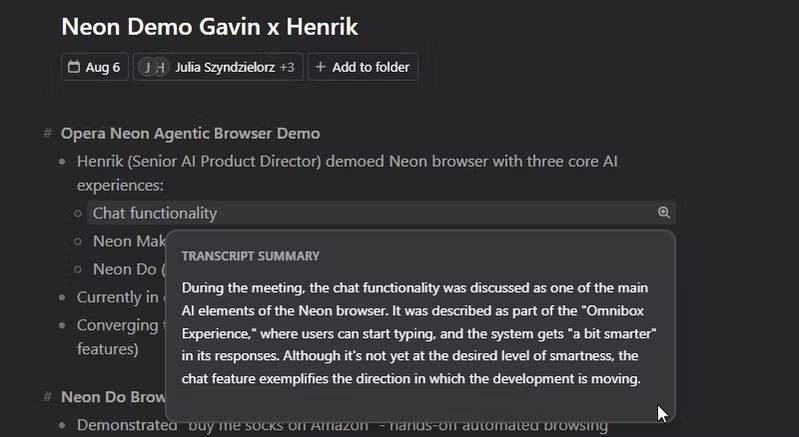Click the hash marker beside Neon Do heading
Image resolution: width=799 pixels, height=437 pixels.
[x=47, y=397]
